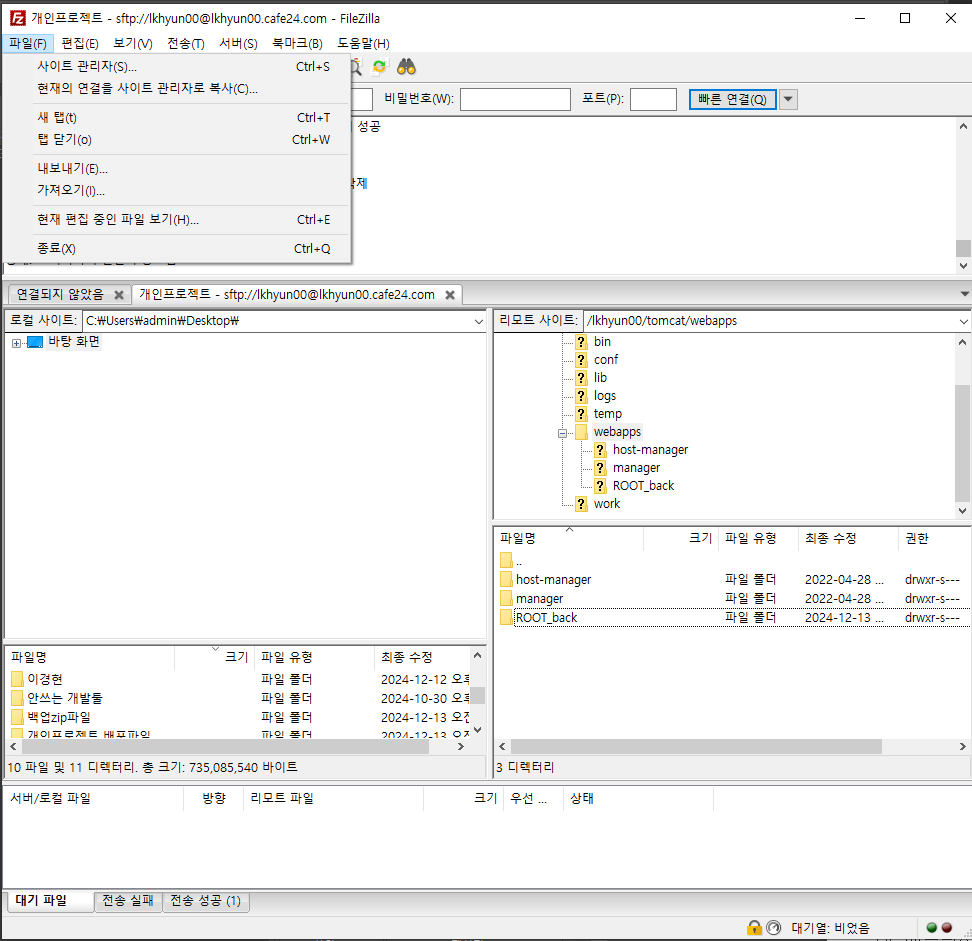Open the 서버(S) menu
The width and height of the screenshot is (972, 941).
point(239,43)
